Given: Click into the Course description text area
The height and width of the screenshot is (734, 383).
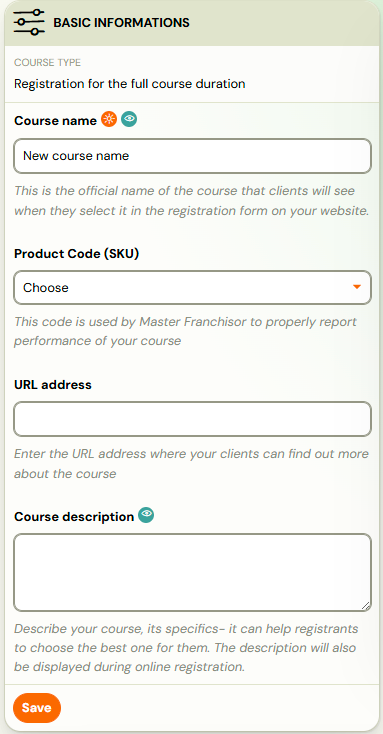Looking at the screenshot, I should [192, 573].
